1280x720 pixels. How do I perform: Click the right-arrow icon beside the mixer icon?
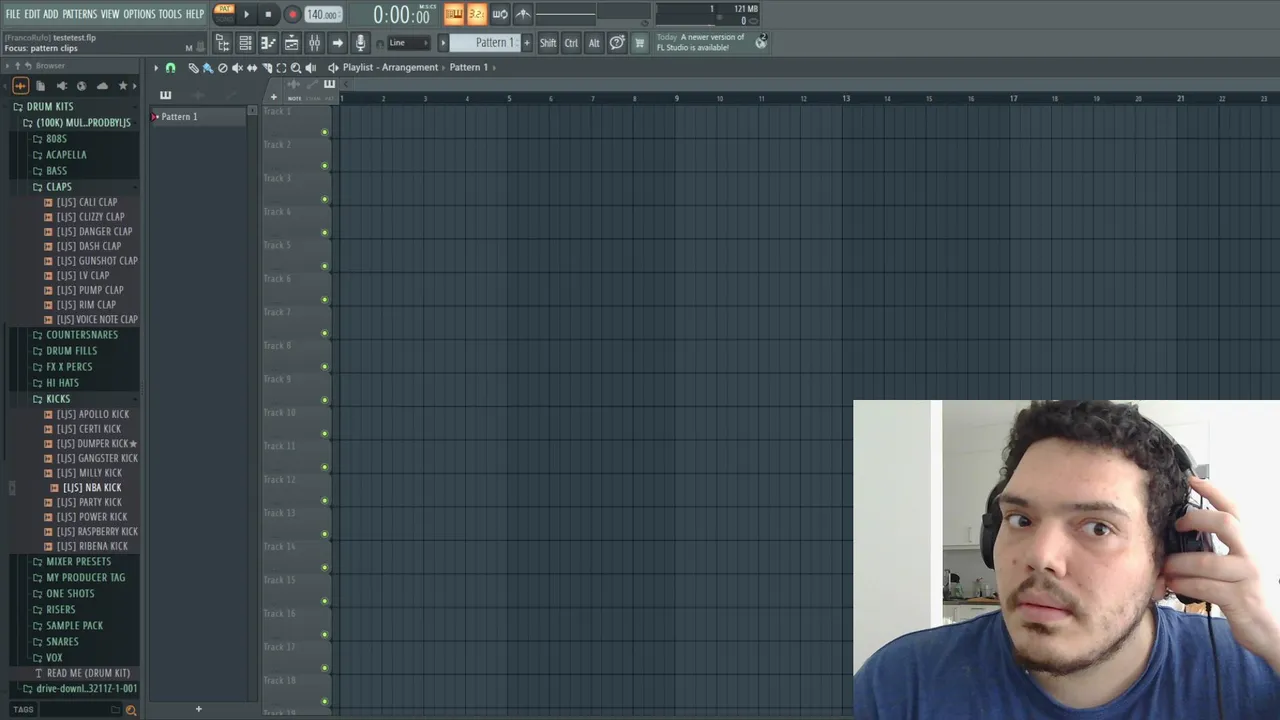point(337,43)
